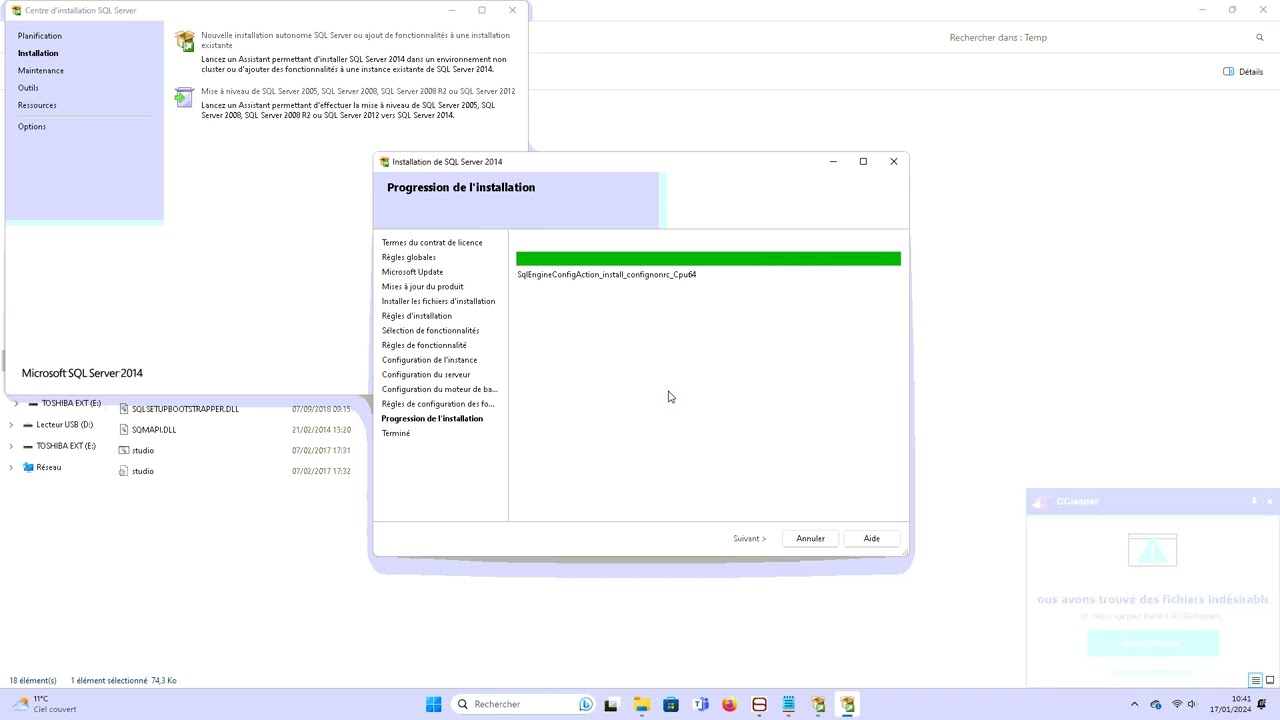
Task: Click the Lecteur USB (D:) tree label
Action: (x=65, y=425)
